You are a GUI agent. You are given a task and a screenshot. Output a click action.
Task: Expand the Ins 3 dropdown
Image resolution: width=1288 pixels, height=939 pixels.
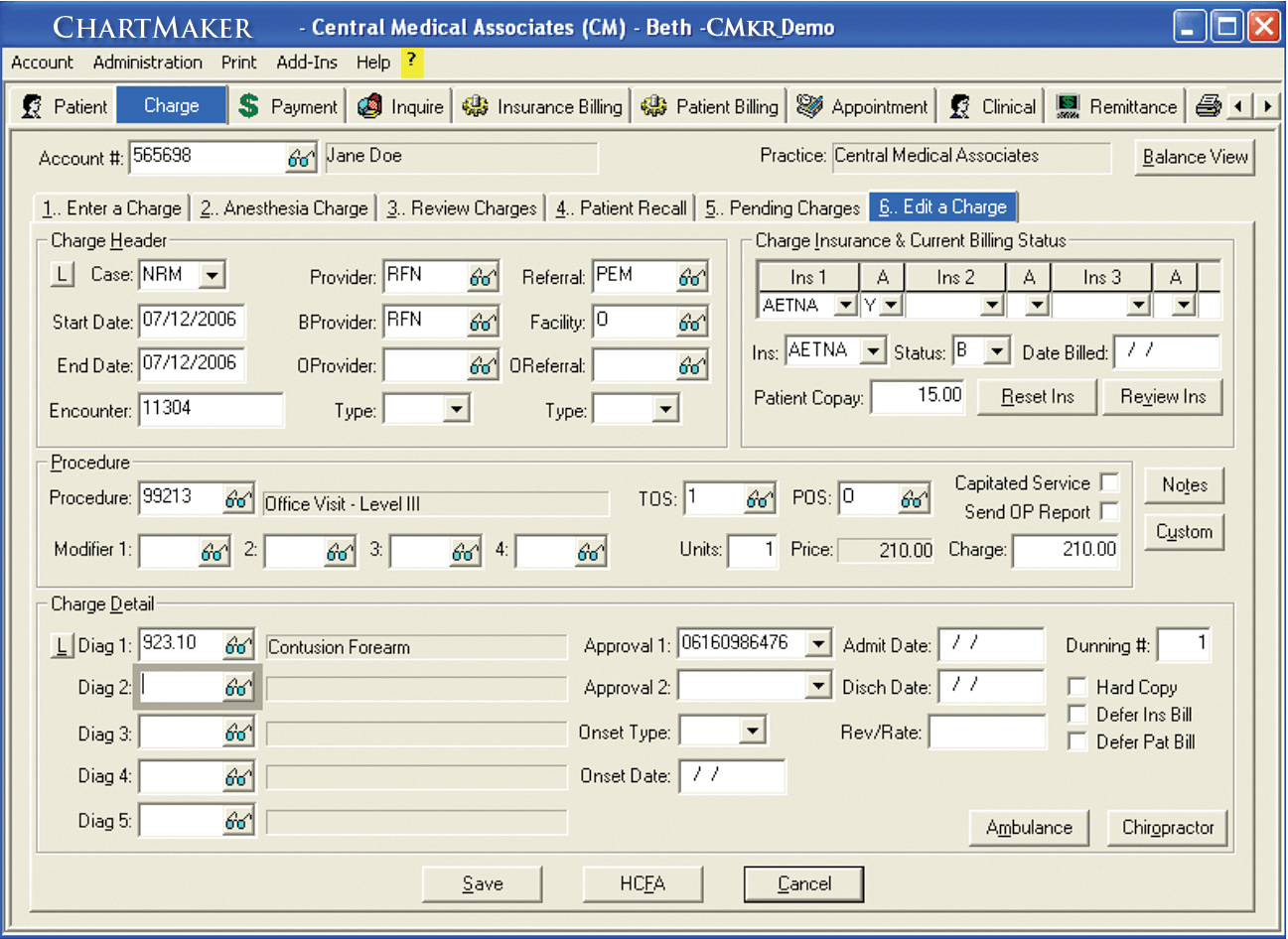[x=1139, y=306]
